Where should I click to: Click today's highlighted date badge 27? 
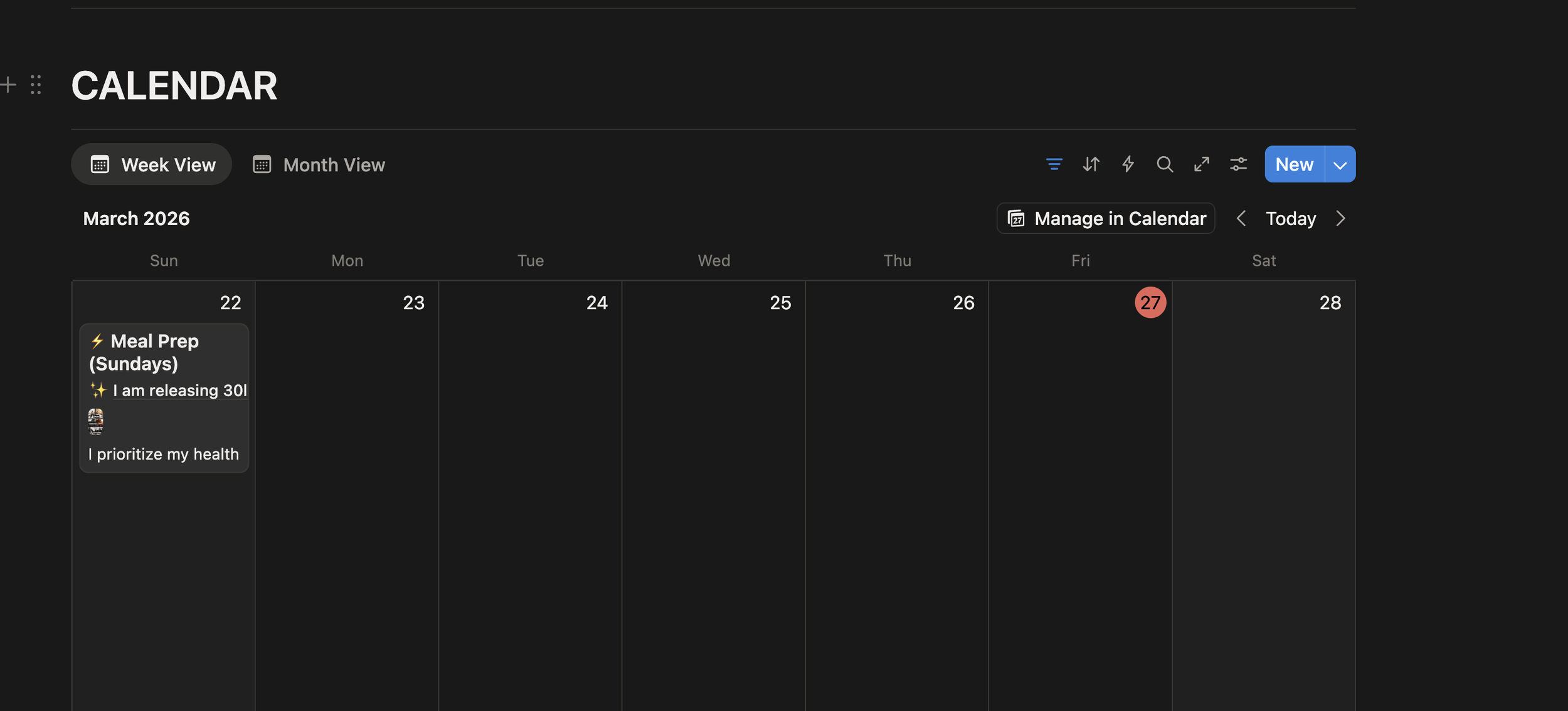[1151, 303]
